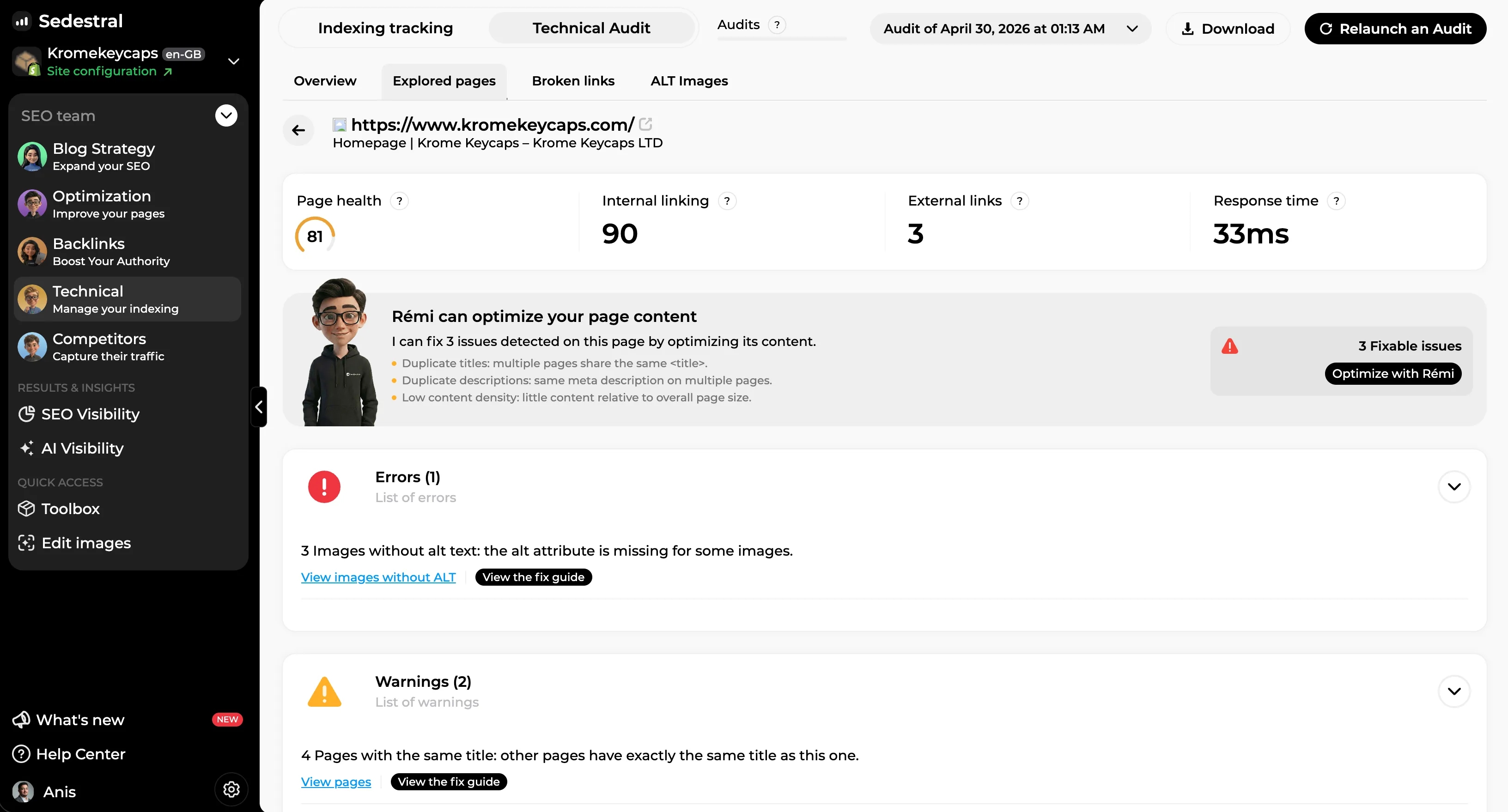Viewport: 1508px width, 812px height.
Task: Click the Audits progress bar
Action: [x=782, y=39]
